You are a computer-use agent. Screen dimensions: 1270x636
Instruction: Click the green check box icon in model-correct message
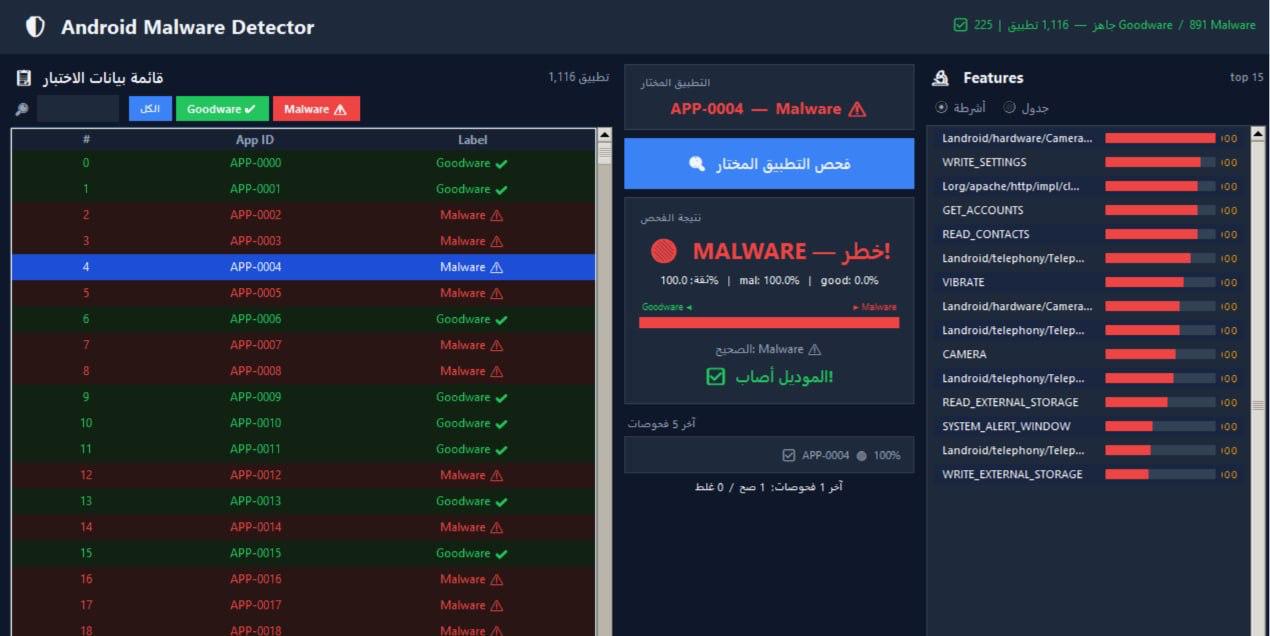tap(715, 377)
